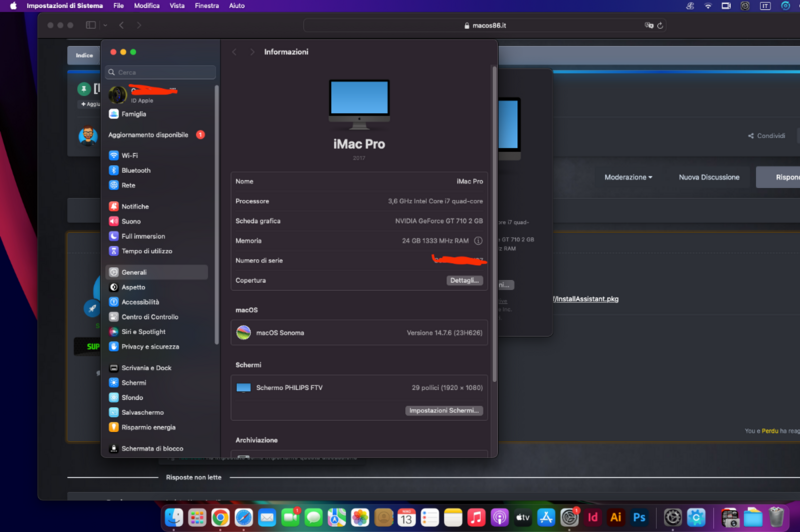
Task: Toggle the Safari sidebar button
Action: (x=90, y=24)
